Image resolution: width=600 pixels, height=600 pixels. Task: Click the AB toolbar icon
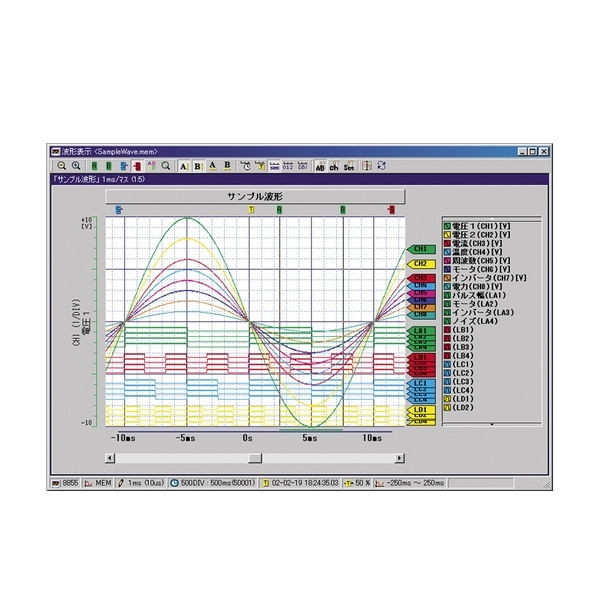tap(320, 166)
